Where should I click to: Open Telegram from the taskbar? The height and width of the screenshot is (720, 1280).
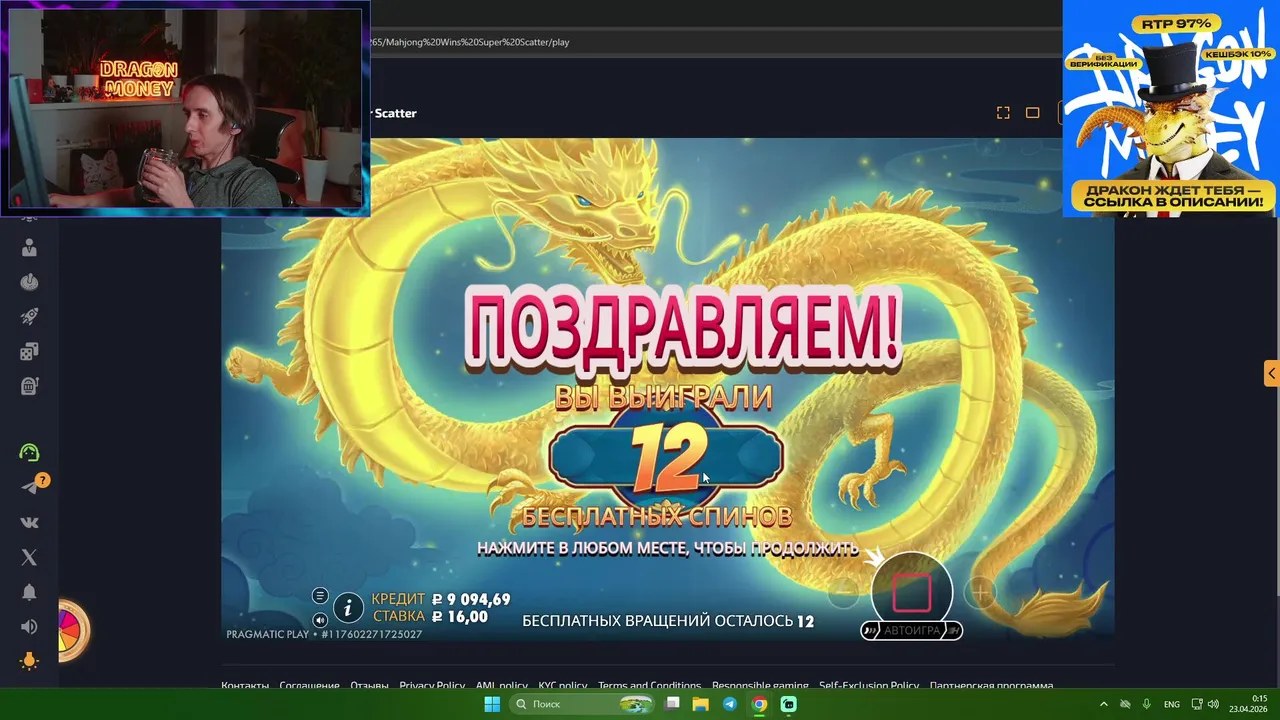(x=730, y=704)
